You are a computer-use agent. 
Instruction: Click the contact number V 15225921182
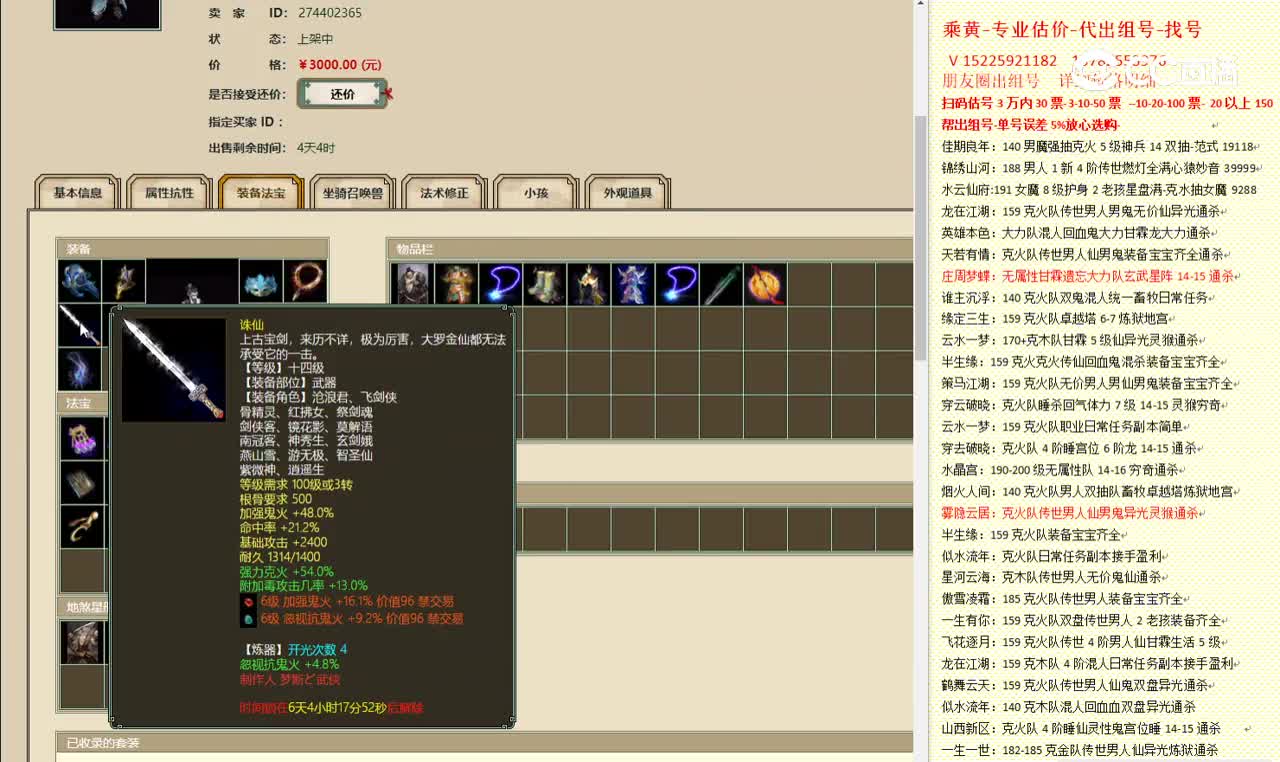click(x=1002, y=61)
